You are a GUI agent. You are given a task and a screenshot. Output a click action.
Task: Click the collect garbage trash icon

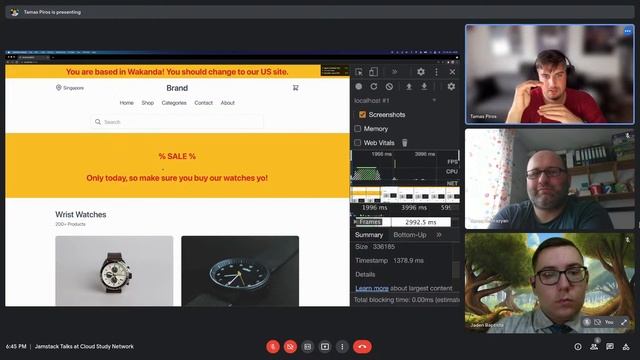point(404,142)
